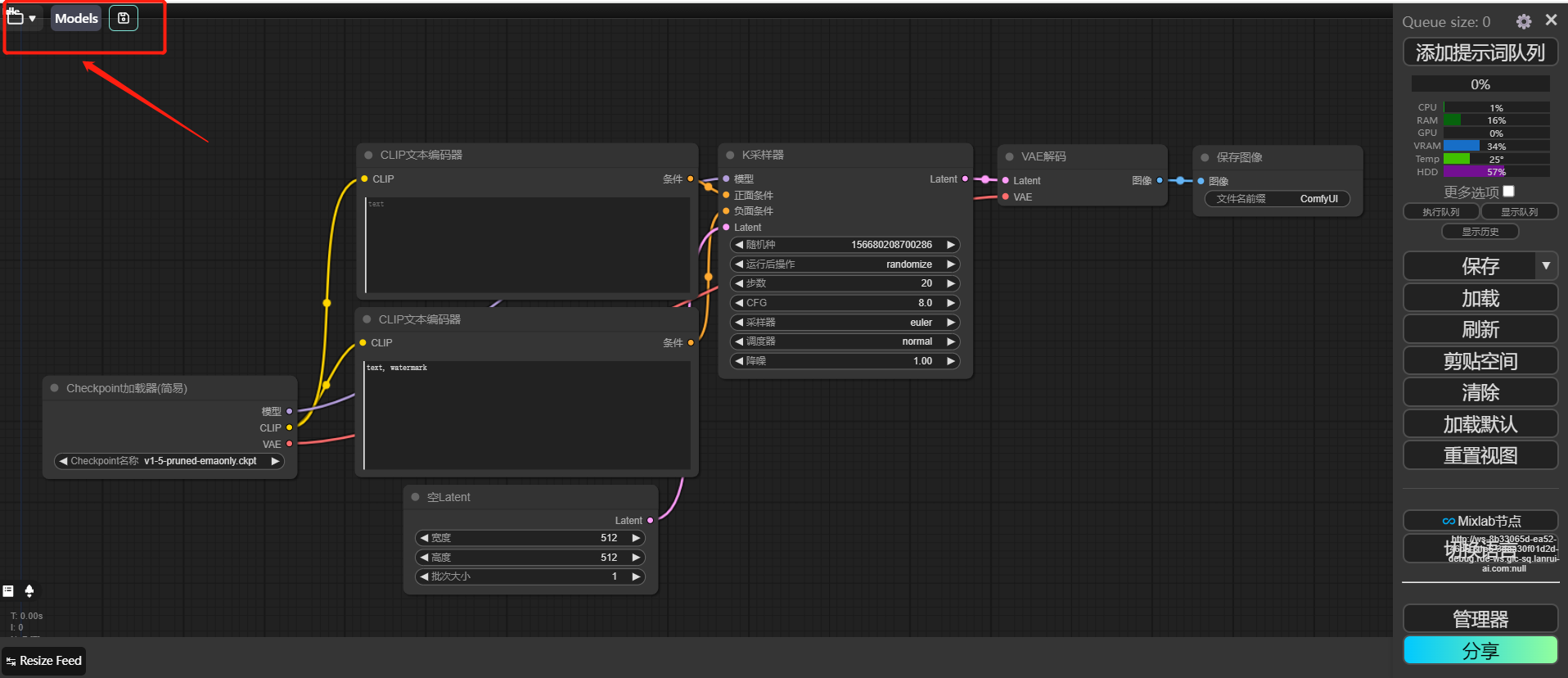
Task: Click the 正面条件 input slot on K采样器
Action: [x=726, y=195]
